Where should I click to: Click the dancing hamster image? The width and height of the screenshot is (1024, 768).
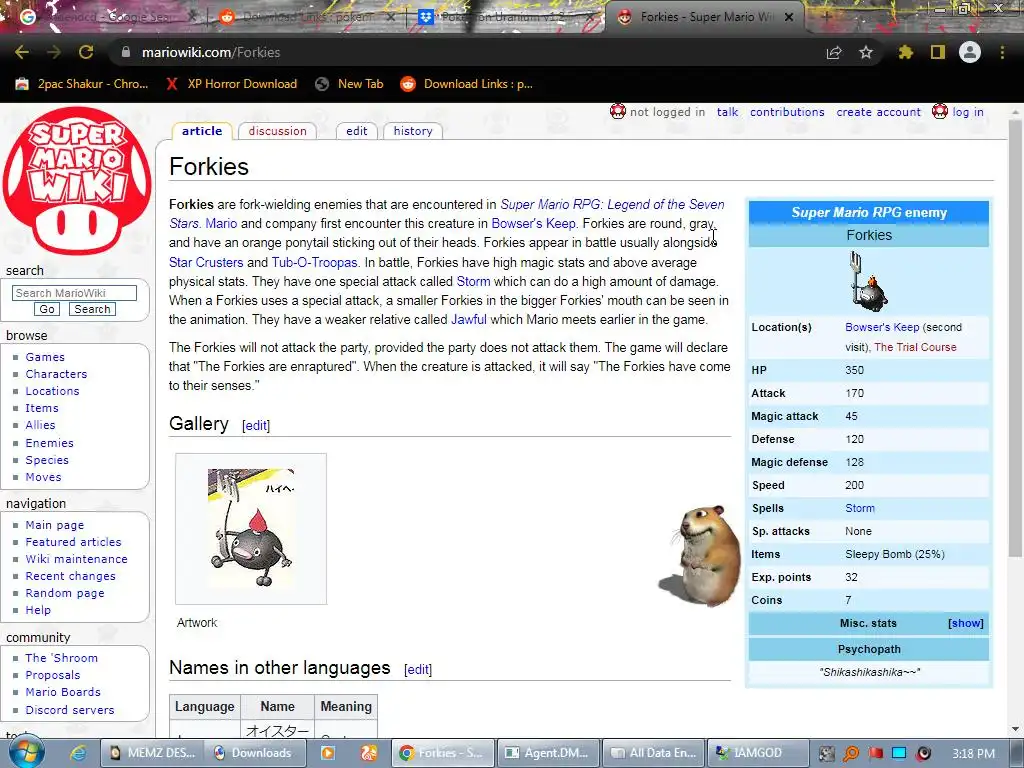pos(702,556)
